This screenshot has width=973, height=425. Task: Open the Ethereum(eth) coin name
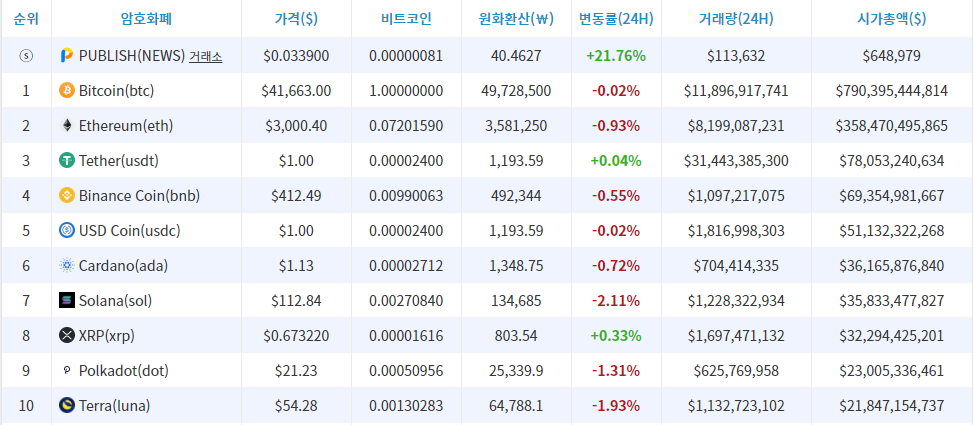(126, 126)
